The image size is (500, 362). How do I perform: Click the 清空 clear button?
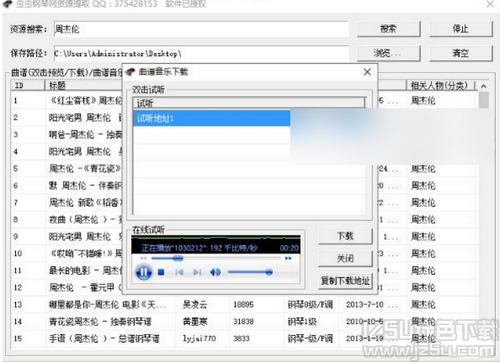[460, 53]
